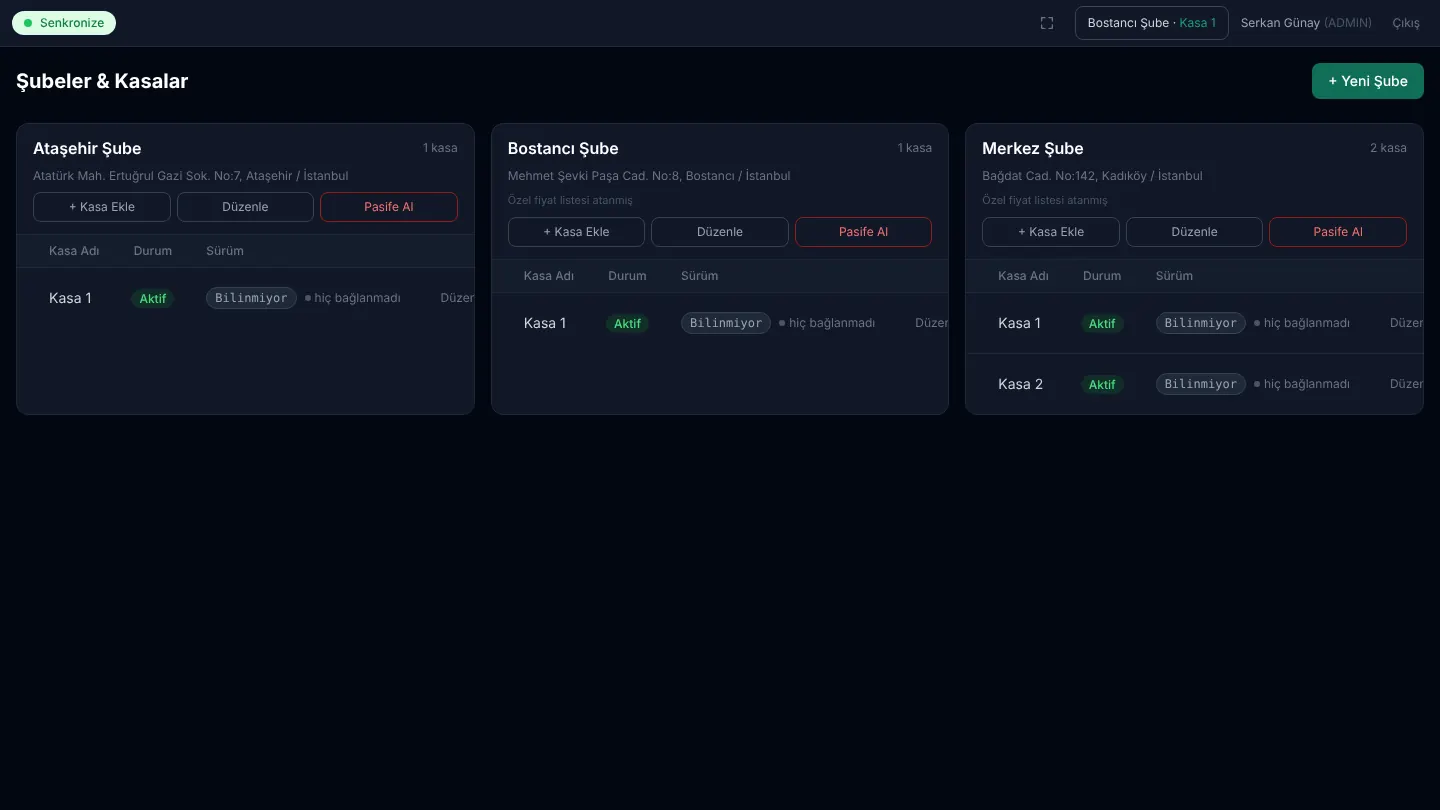
Task: Click Bilinmiyor version tag of Merkez Kasa 1
Action: 1200,323
